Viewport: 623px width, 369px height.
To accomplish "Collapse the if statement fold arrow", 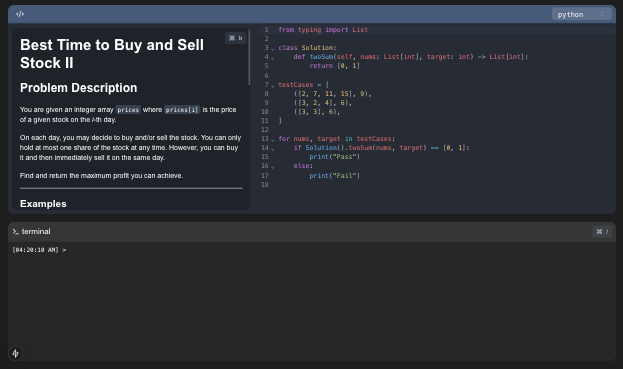I will pos(273,148).
